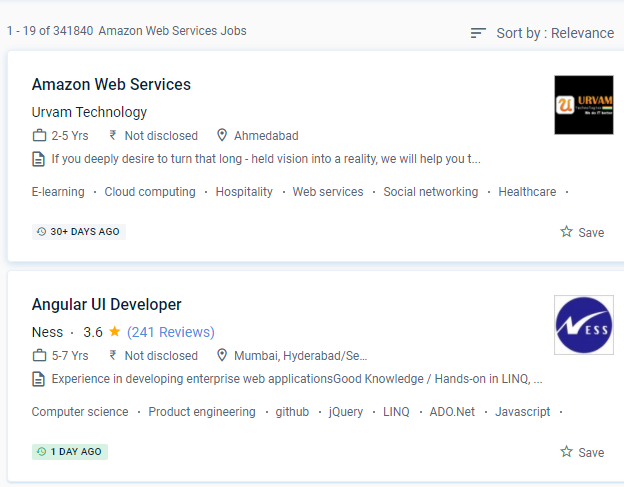
Task: Open the Sort by Relevance dropdown
Action: pos(554,33)
